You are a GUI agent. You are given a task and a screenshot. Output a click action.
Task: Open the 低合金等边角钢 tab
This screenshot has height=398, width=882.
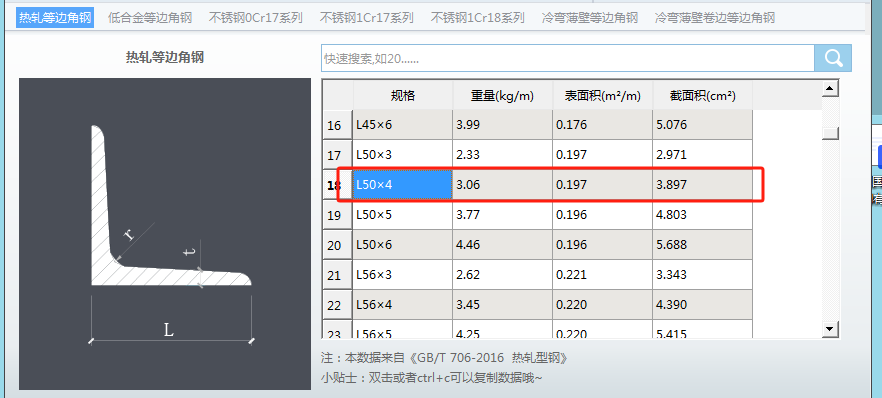[150, 17]
